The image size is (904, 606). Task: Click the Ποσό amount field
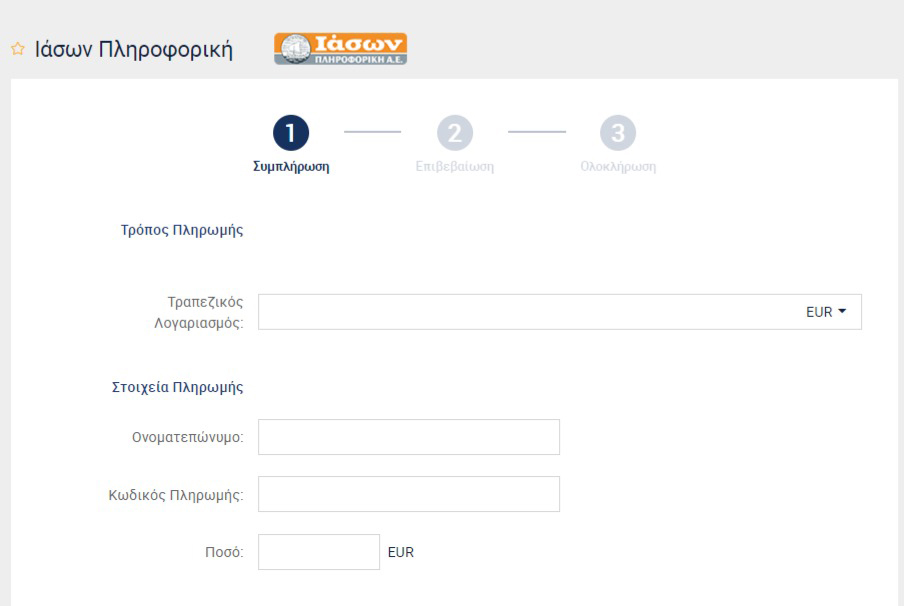coord(319,552)
